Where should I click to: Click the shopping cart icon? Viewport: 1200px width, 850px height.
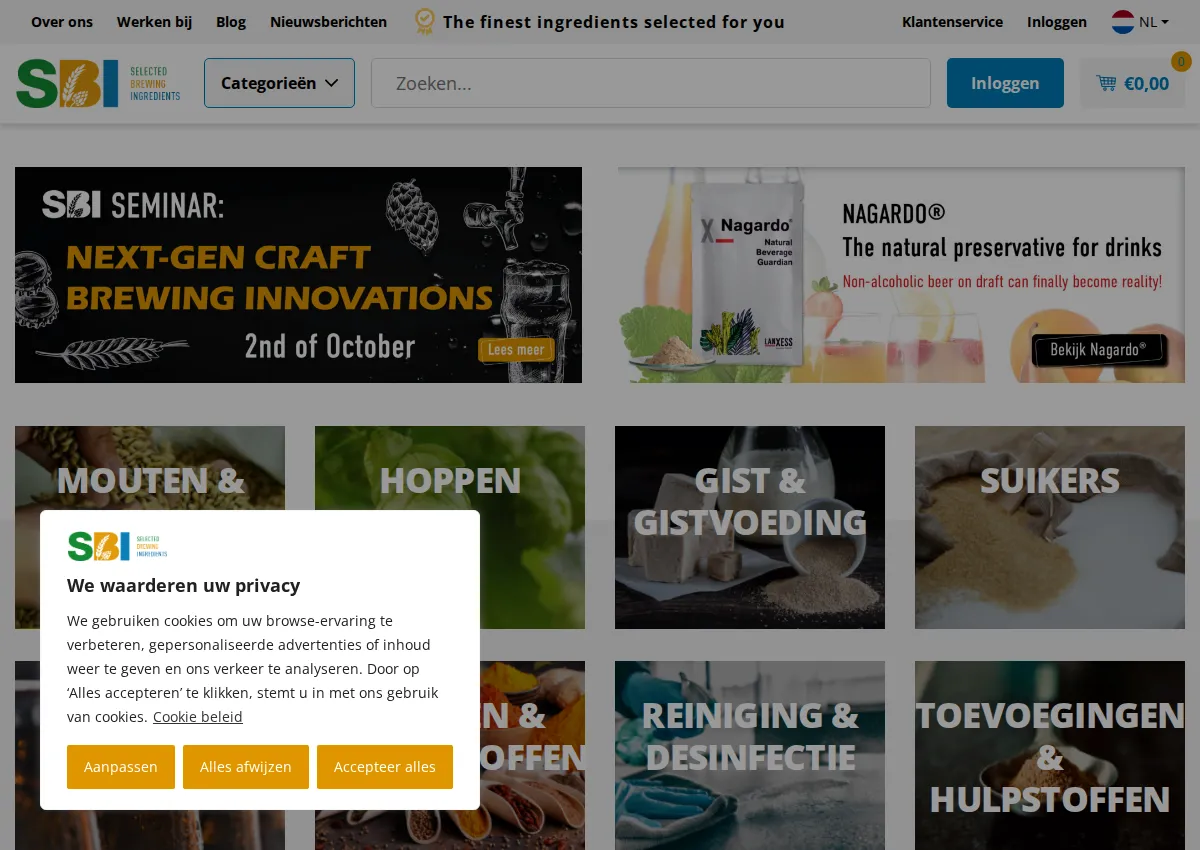click(x=1106, y=83)
